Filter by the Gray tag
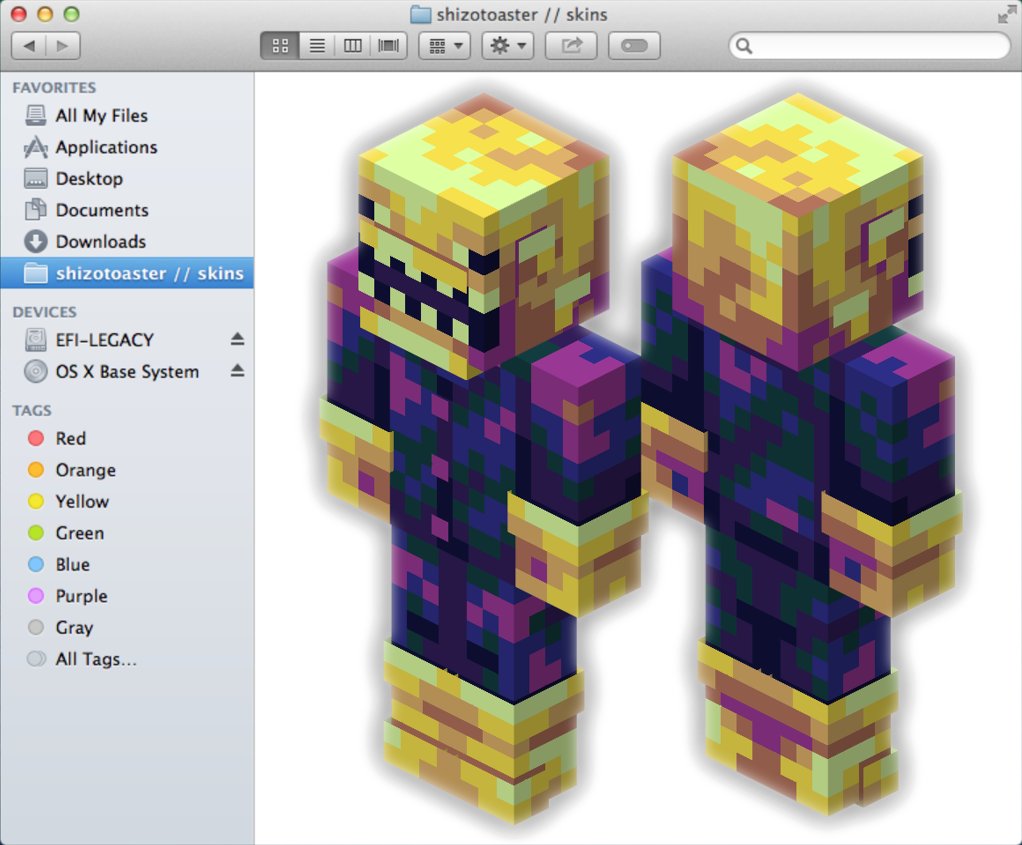Viewport: 1022px width, 845px height. 127,627
